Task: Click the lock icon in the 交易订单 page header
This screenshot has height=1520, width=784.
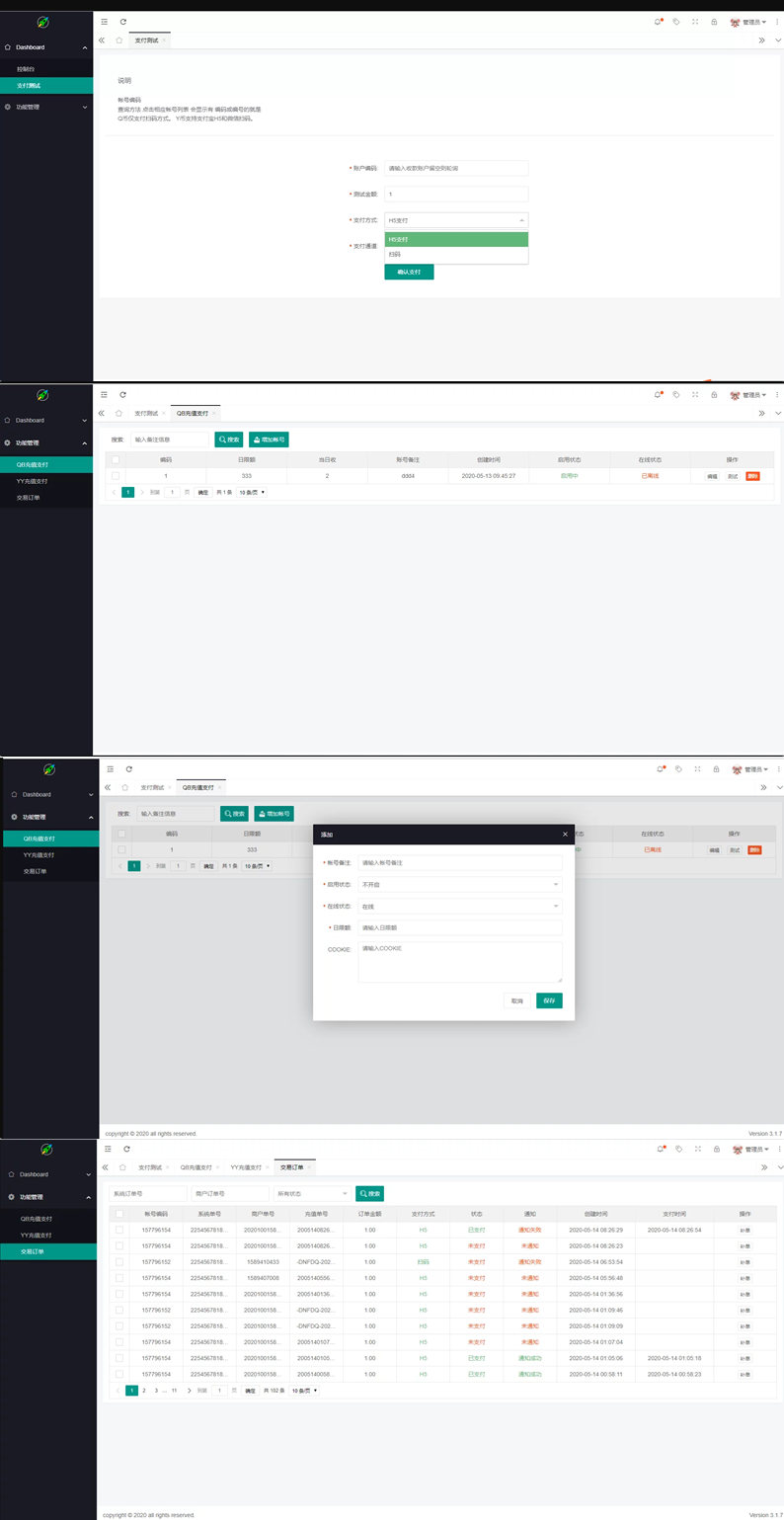Action: [x=717, y=1149]
